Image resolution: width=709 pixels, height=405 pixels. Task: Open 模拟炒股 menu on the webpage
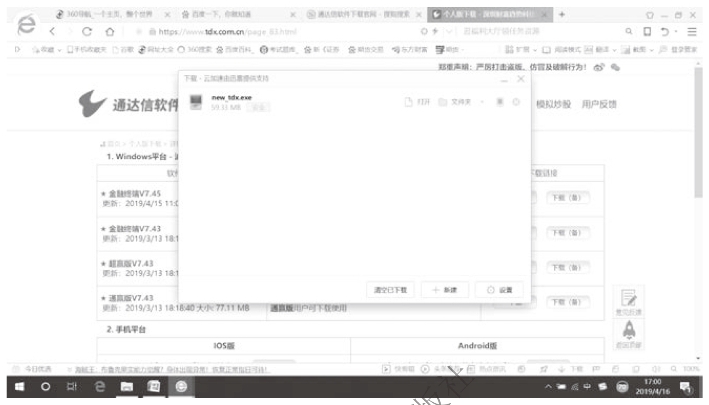point(553,104)
